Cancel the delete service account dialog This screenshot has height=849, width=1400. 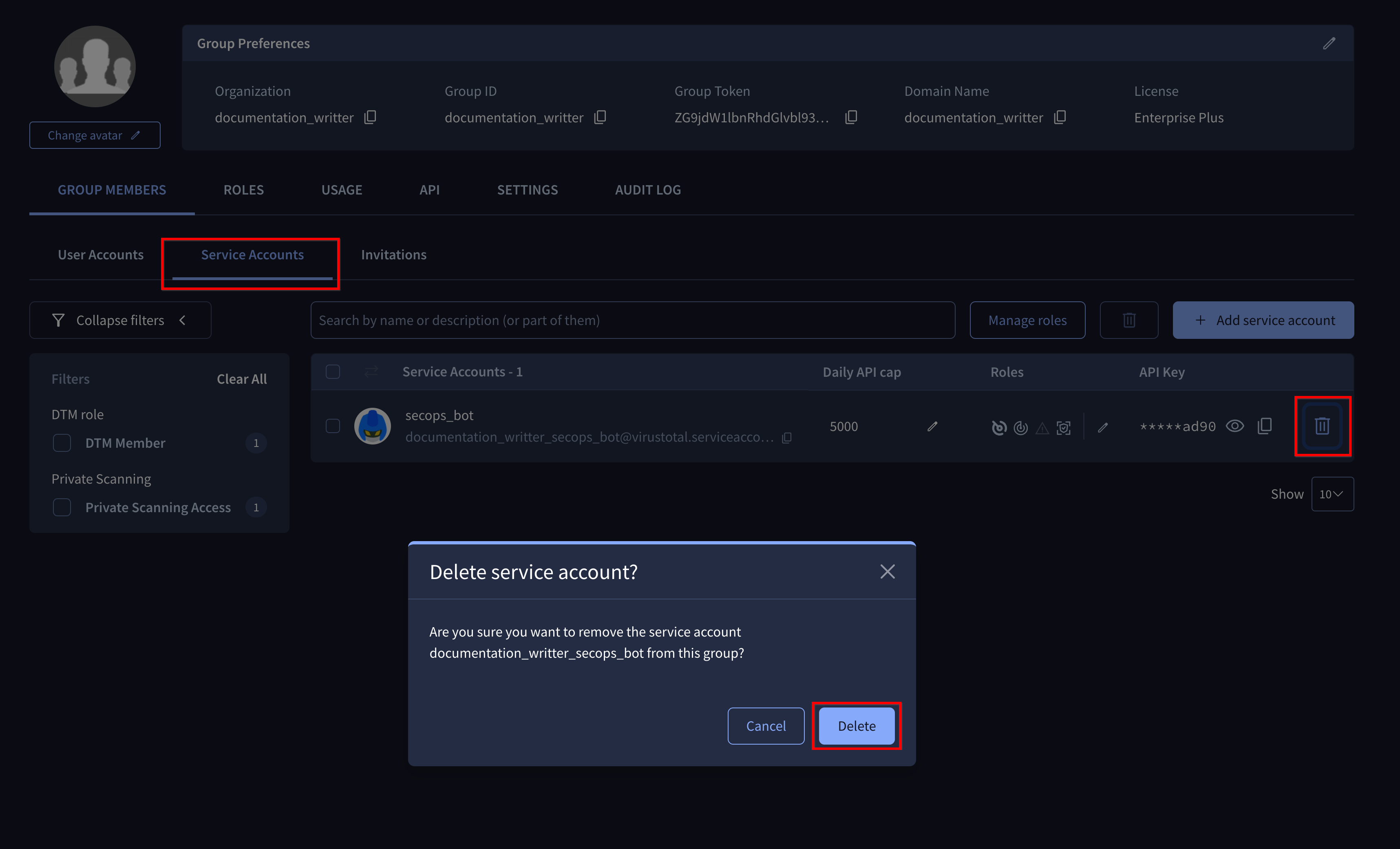[766, 726]
